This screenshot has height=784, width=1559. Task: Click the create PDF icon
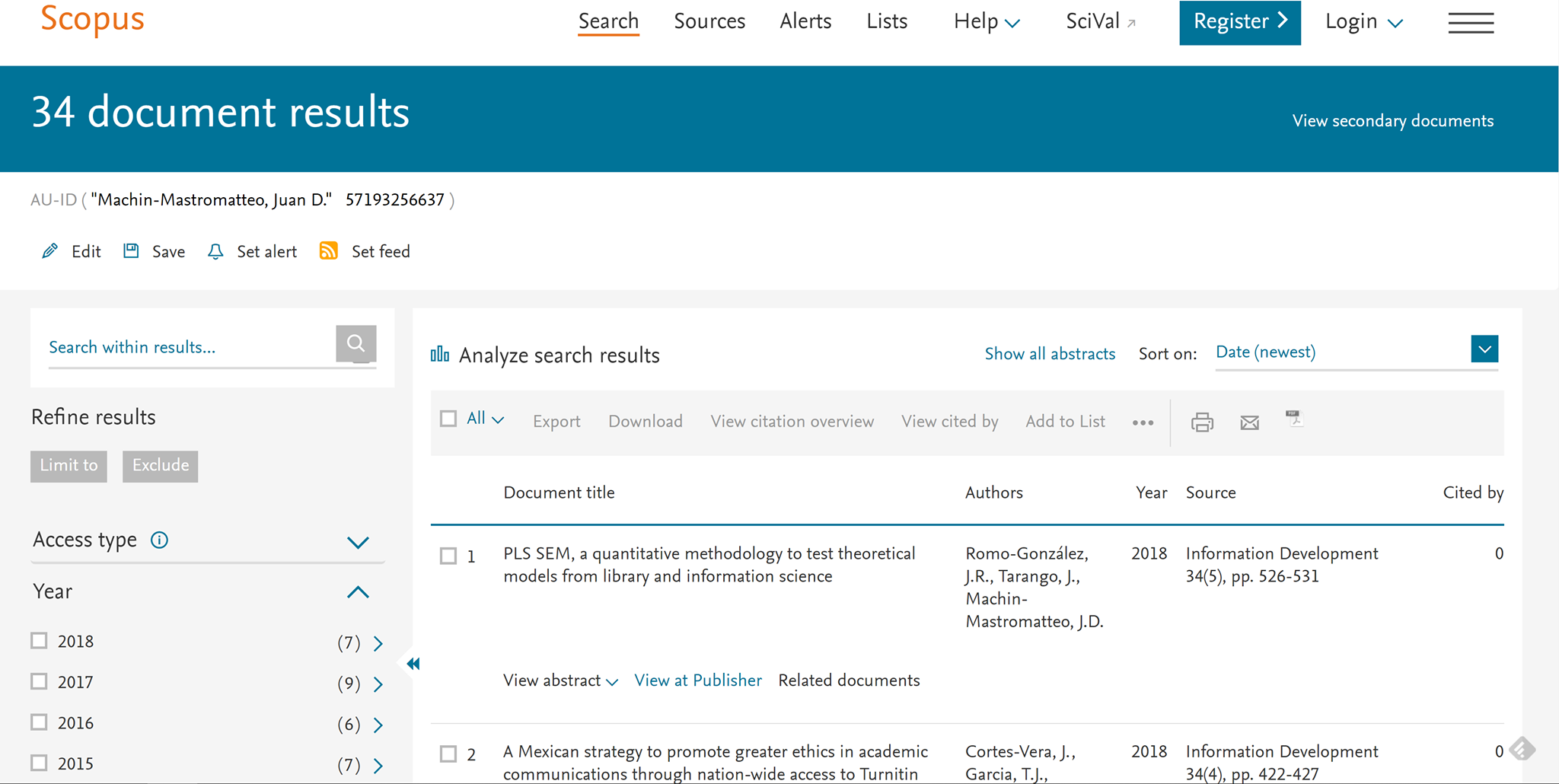click(x=1294, y=419)
